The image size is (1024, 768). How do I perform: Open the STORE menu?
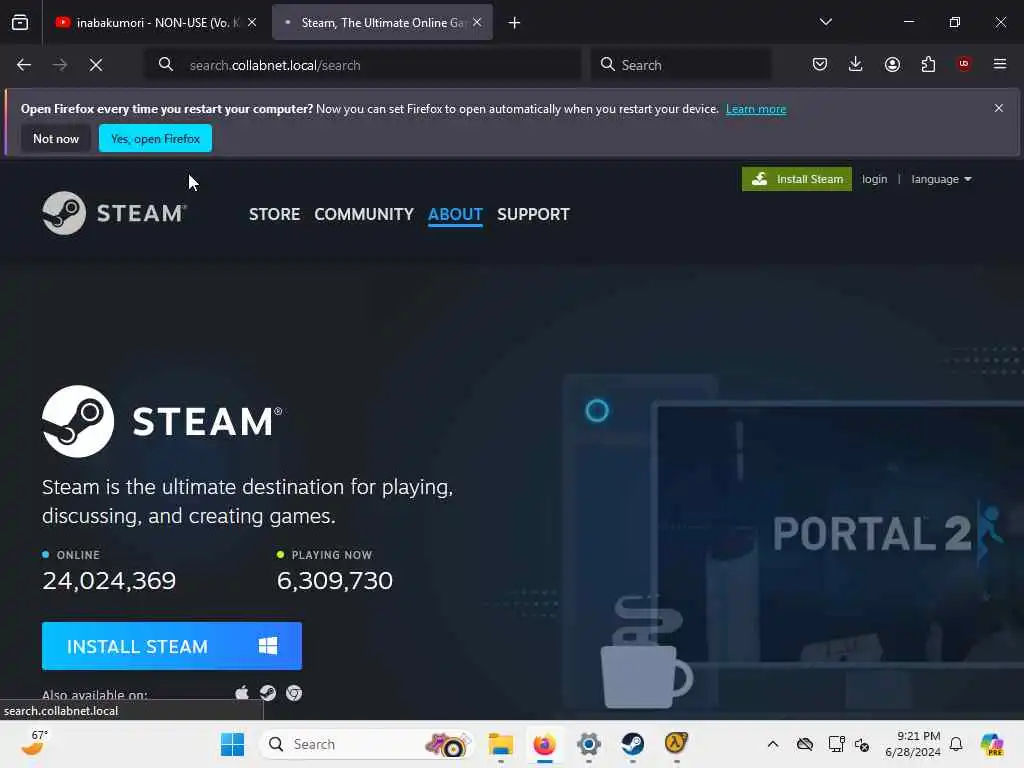pos(274,214)
